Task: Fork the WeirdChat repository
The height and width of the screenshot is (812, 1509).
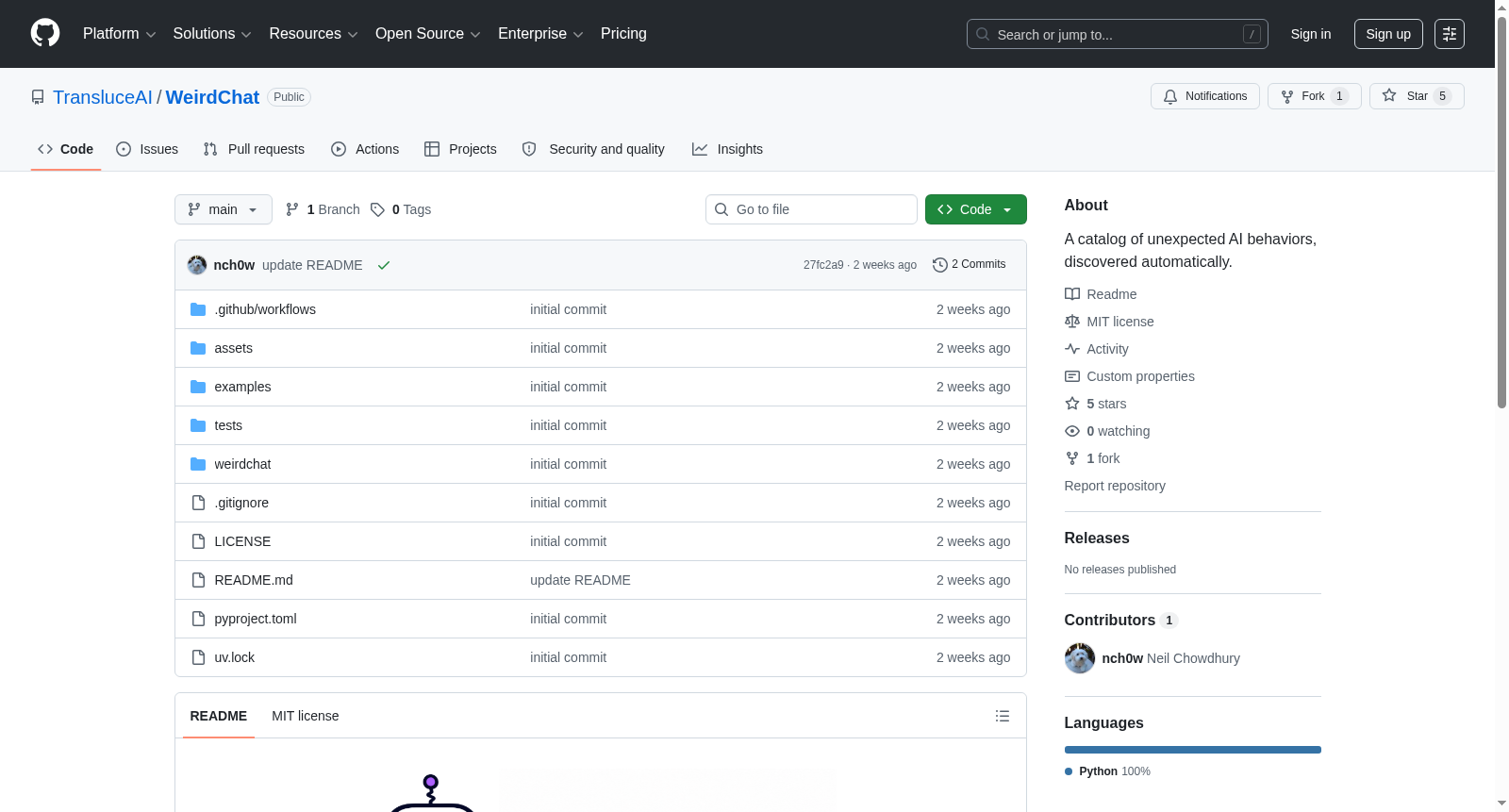Action: click(x=1315, y=96)
